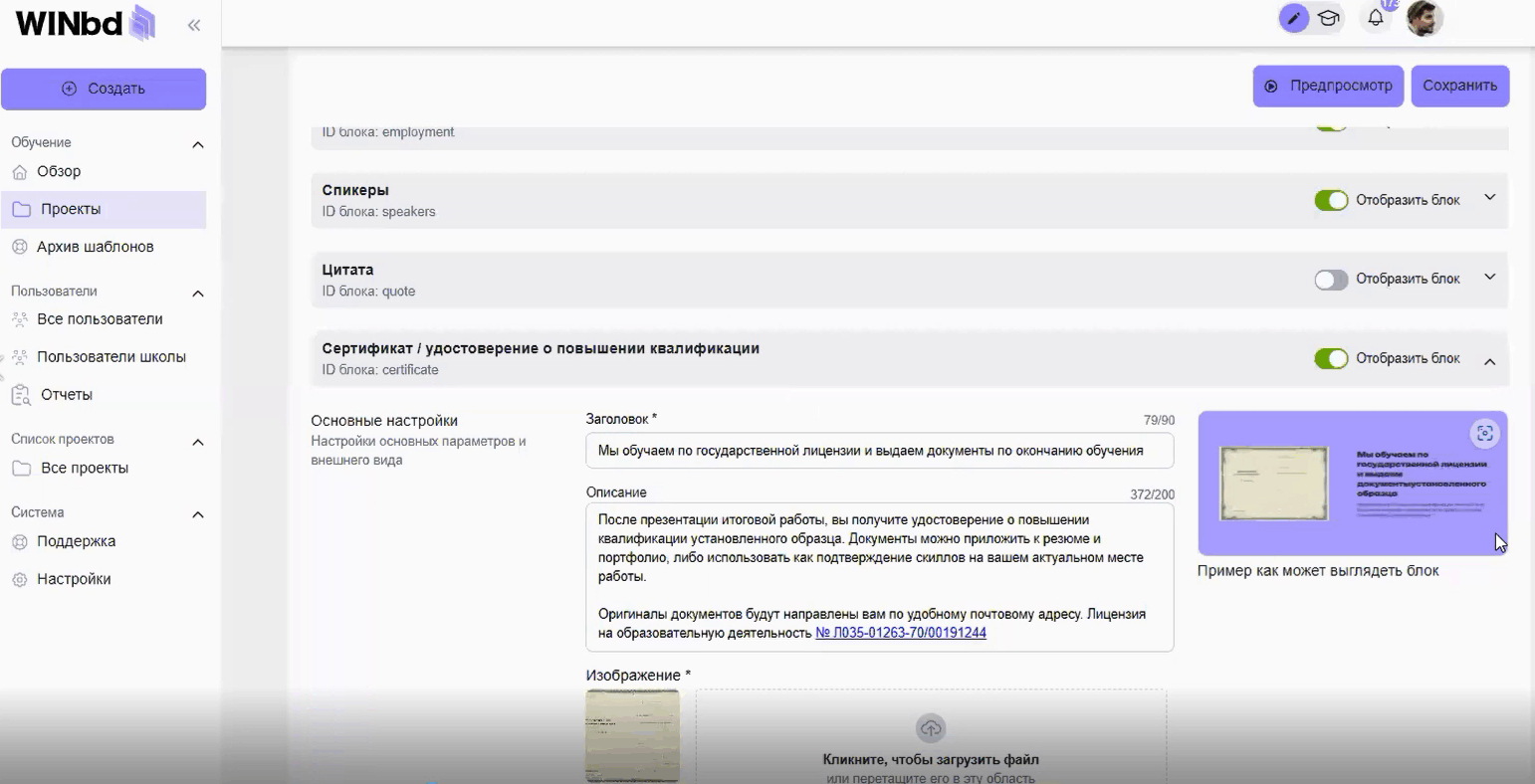The image size is (1535, 784).
Task: Click the Предпросмотр button
Action: [x=1328, y=87]
